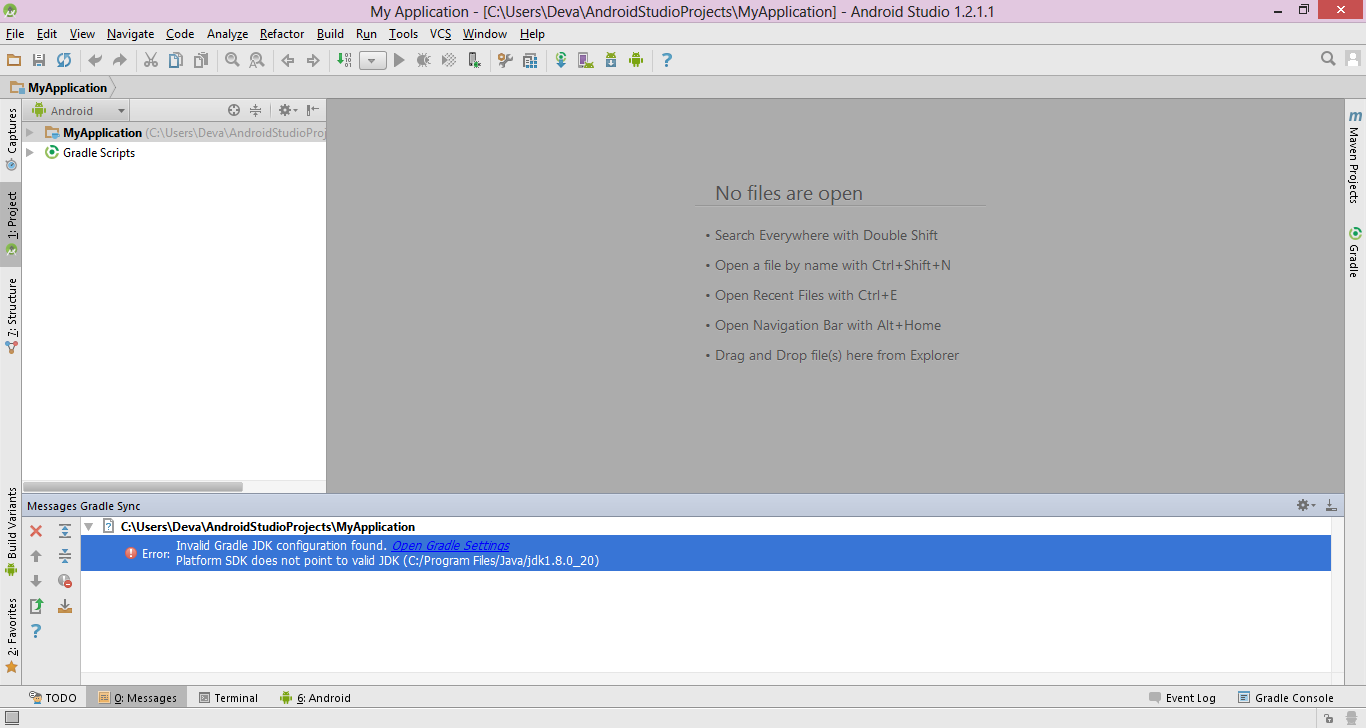Click the Help question mark in toolbar
This screenshot has width=1366, height=728.
click(x=667, y=60)
